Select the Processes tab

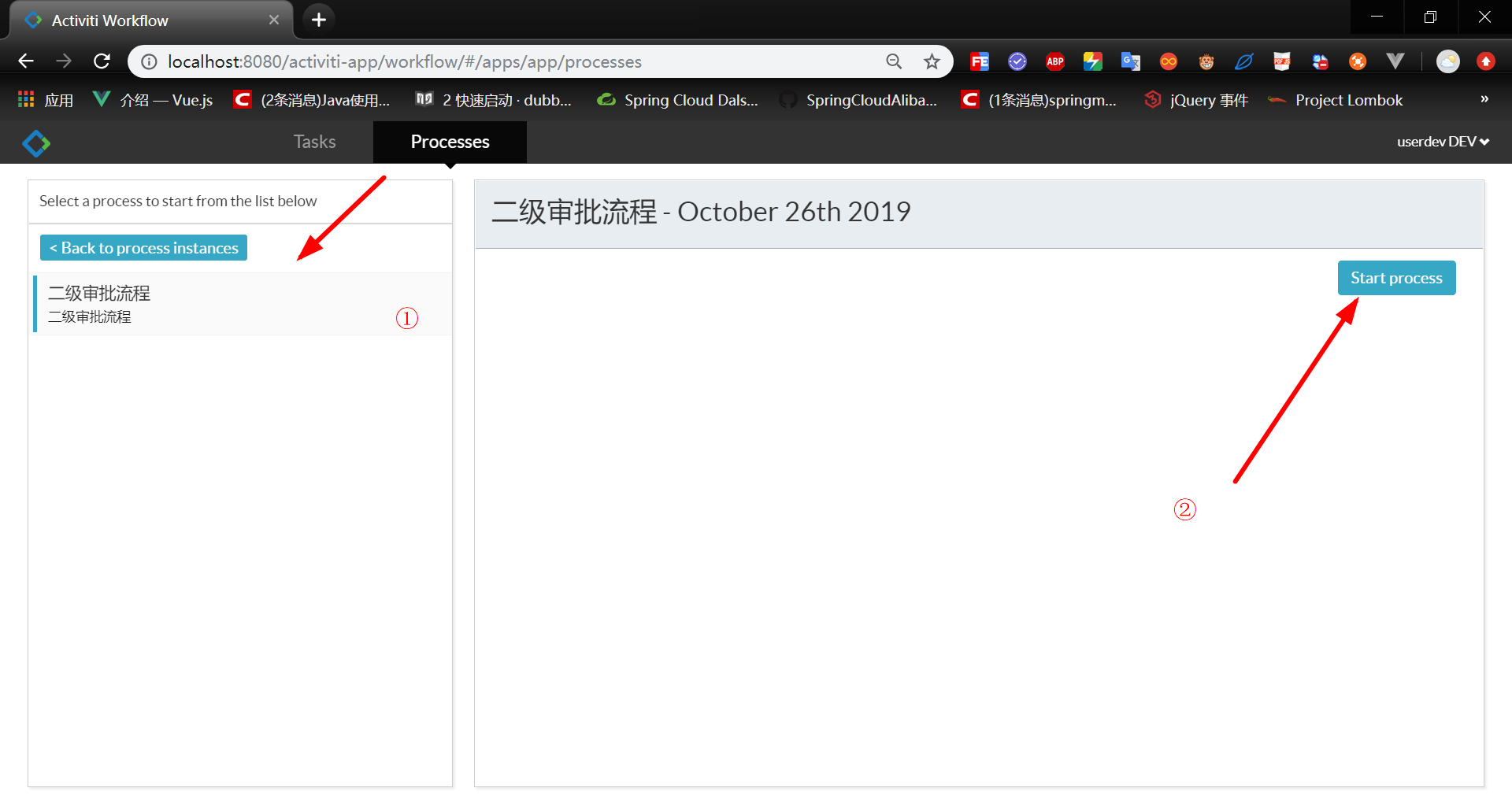tap(450, 142)
